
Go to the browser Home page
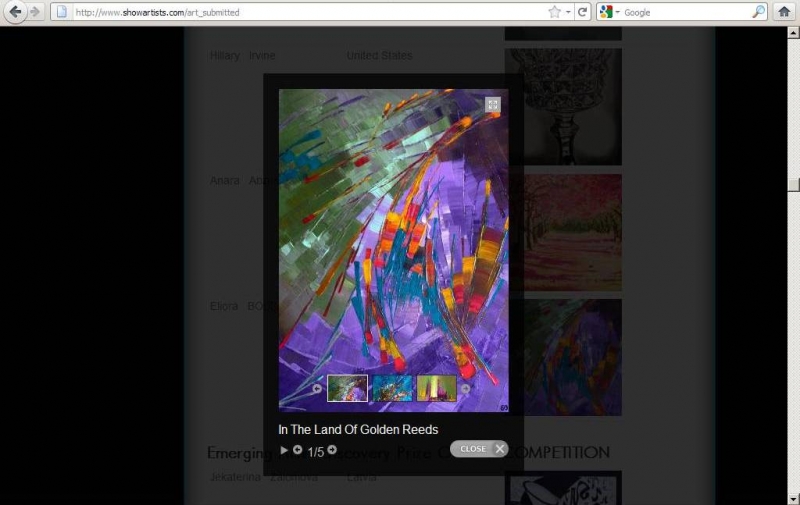[x=785, y=12]
